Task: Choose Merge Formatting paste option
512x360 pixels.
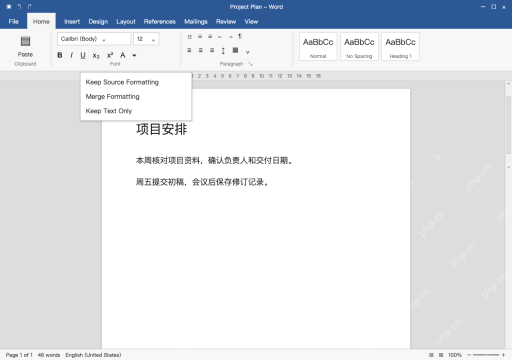Action: [x=136, y=96]
